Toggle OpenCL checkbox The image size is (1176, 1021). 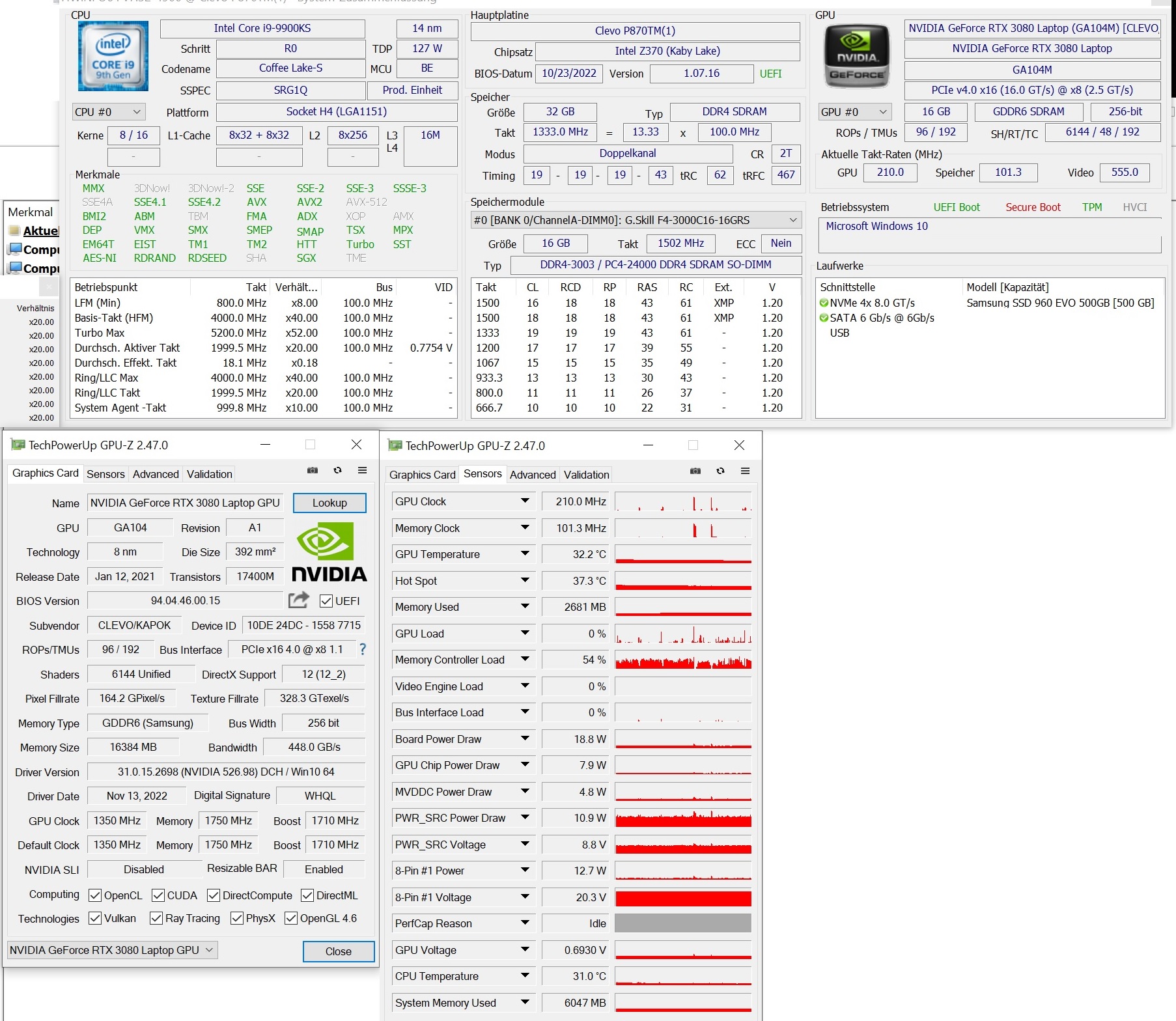tap(95, 895)
